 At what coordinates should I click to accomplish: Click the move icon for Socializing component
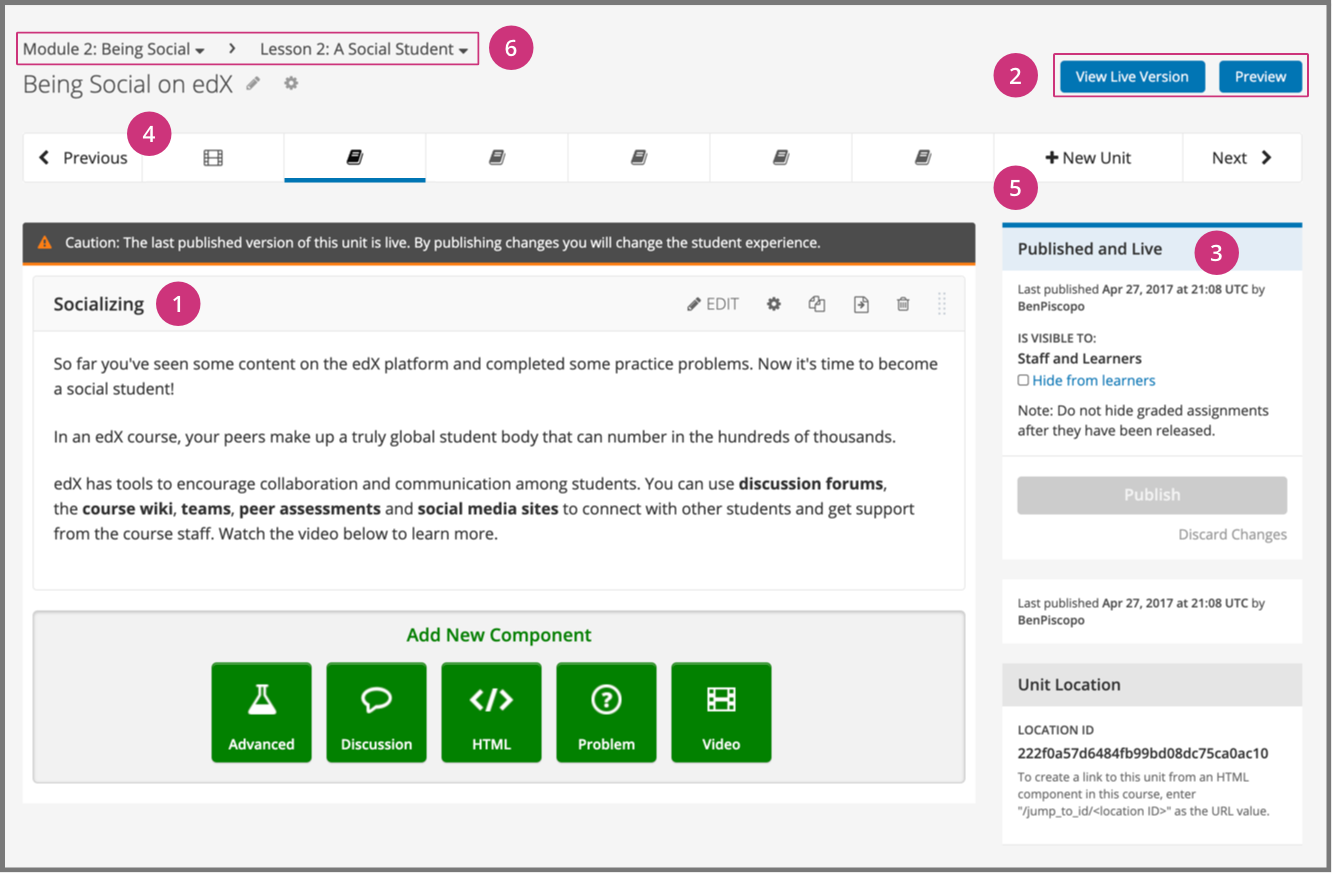[861, 304]
